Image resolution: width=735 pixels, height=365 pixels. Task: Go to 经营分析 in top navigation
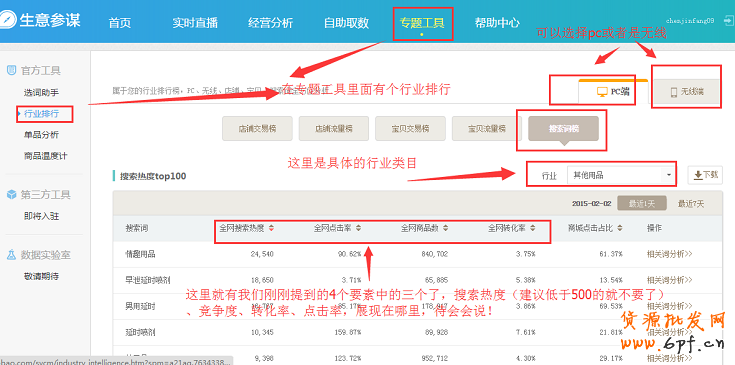(x=270, y=22)
